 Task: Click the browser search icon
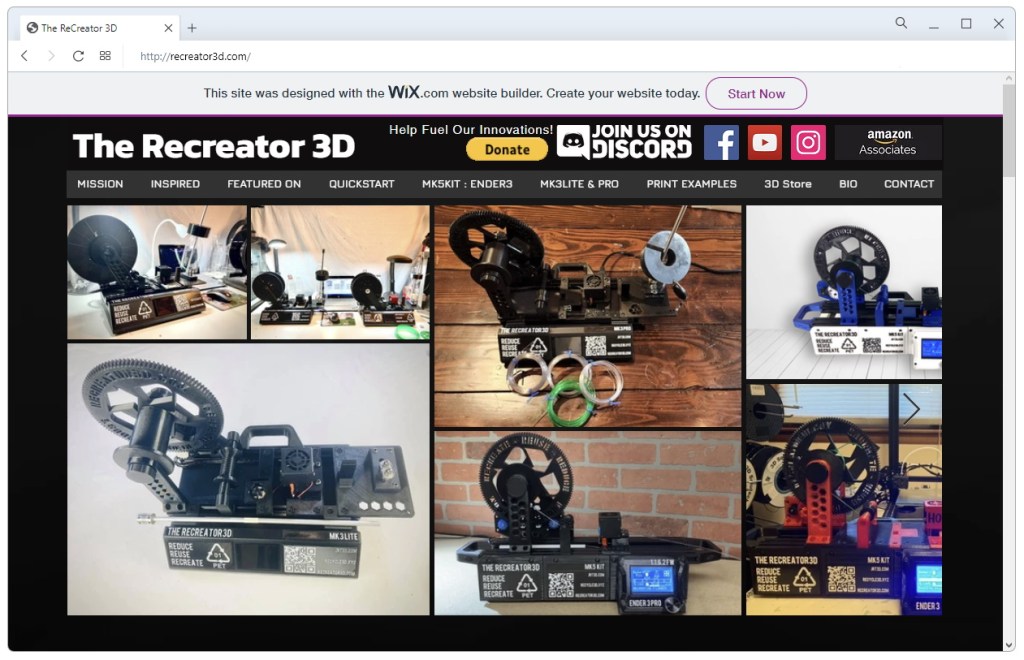899,22
